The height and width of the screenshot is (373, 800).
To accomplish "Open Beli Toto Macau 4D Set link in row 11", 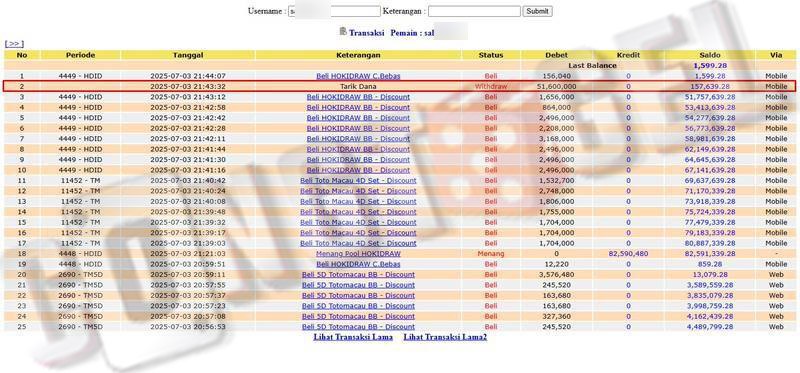I will pyautogui.click(x=358, y=181).
